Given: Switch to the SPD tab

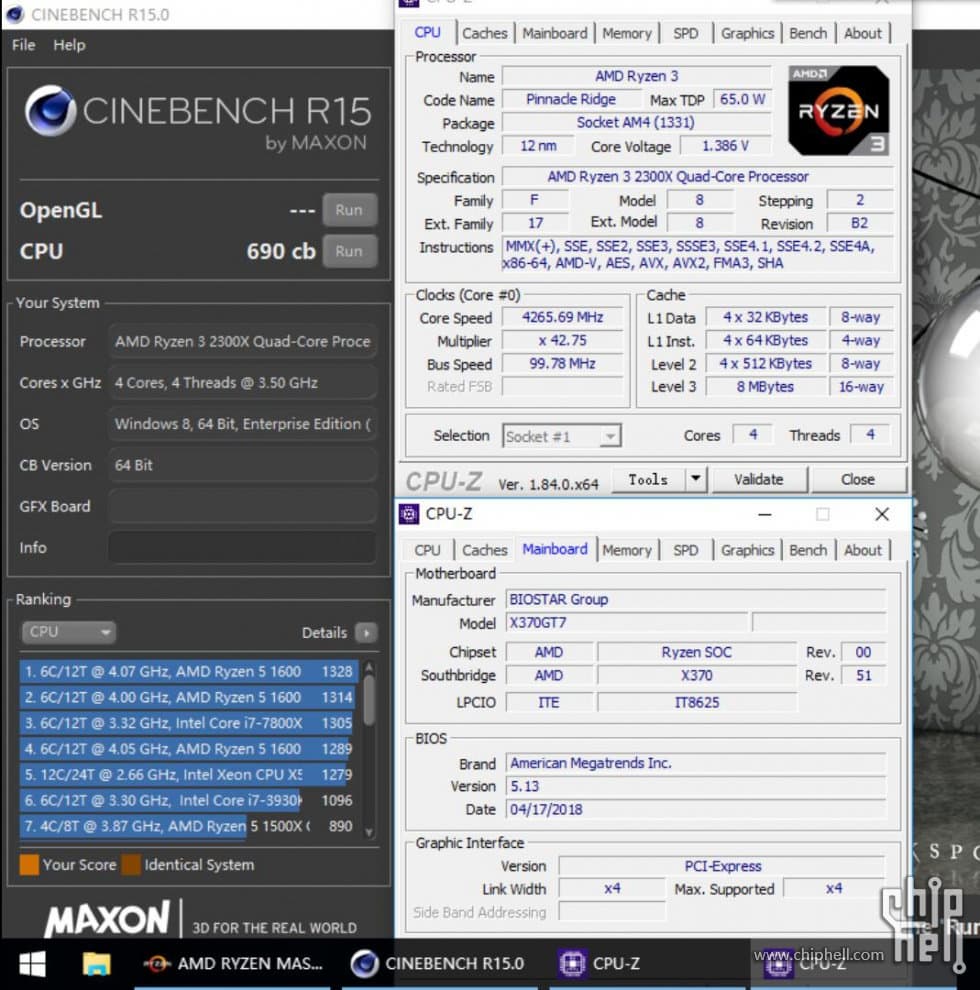Looking at the screenshot, I should pos(687,549).
